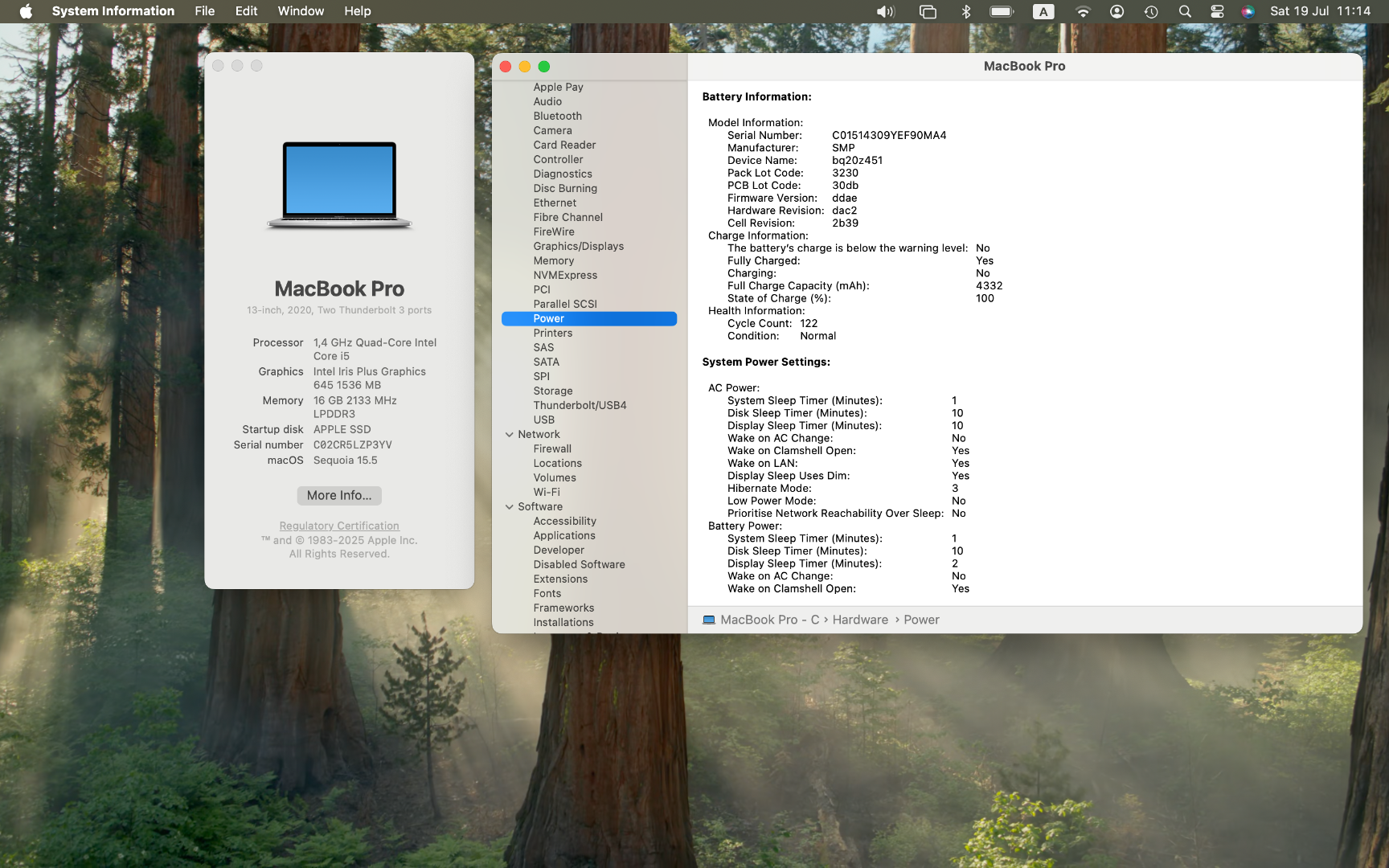
Task: Select Storage in the sidebar
Action: coord(553,391)
